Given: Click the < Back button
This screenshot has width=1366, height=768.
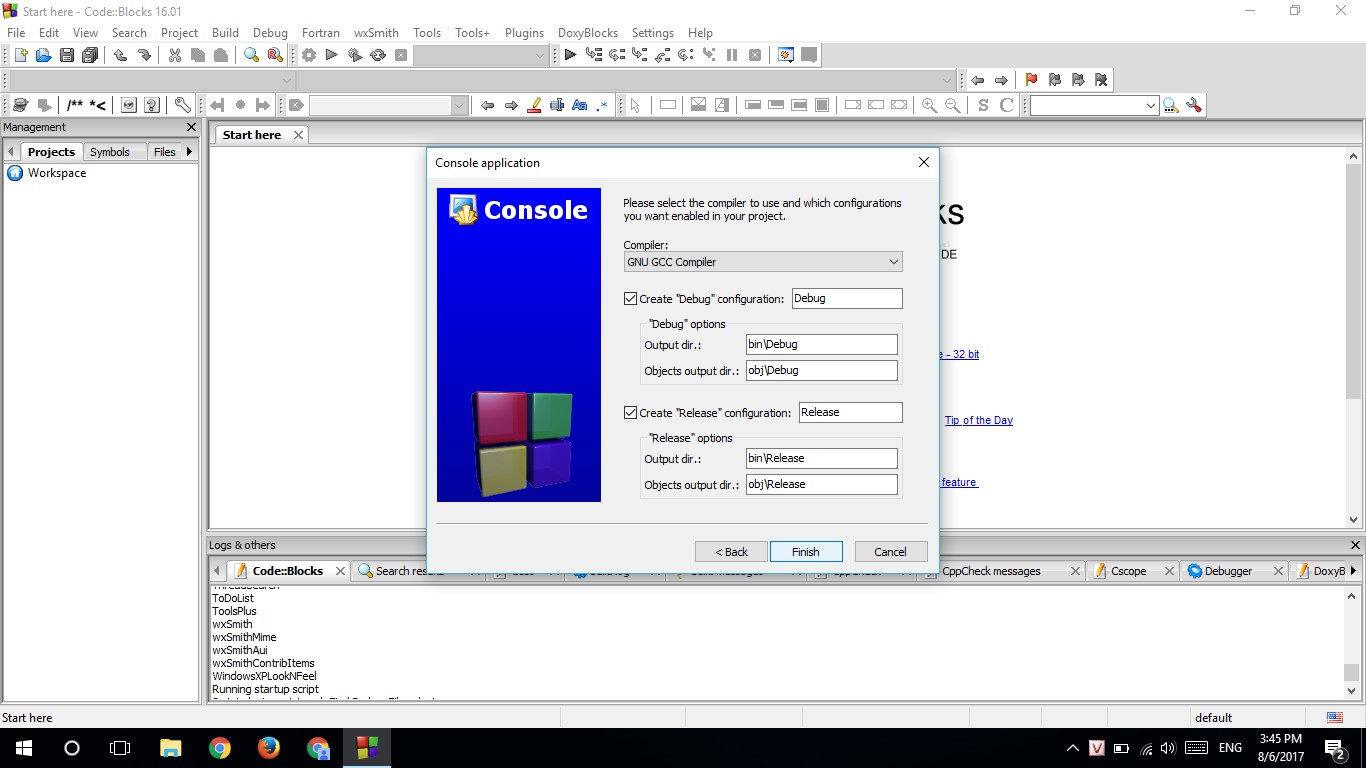Looking at the screenshot, I should (x=732, y=552).
